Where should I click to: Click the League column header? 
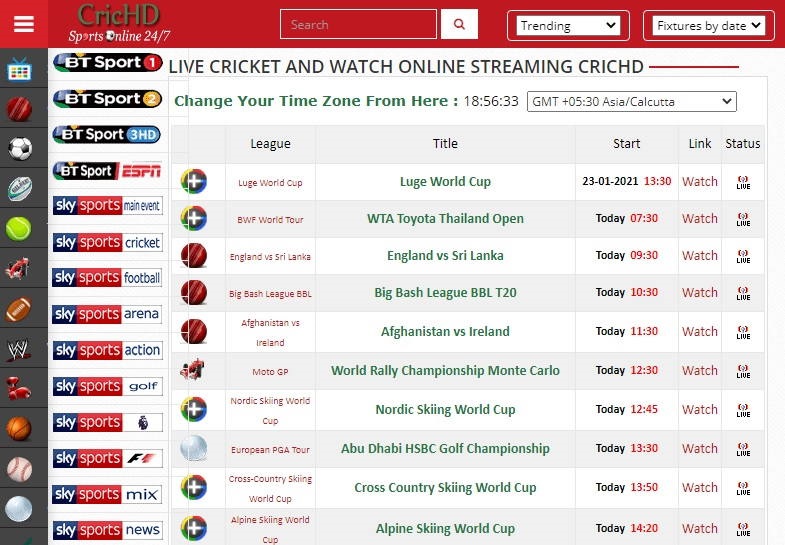pos(270,144)
